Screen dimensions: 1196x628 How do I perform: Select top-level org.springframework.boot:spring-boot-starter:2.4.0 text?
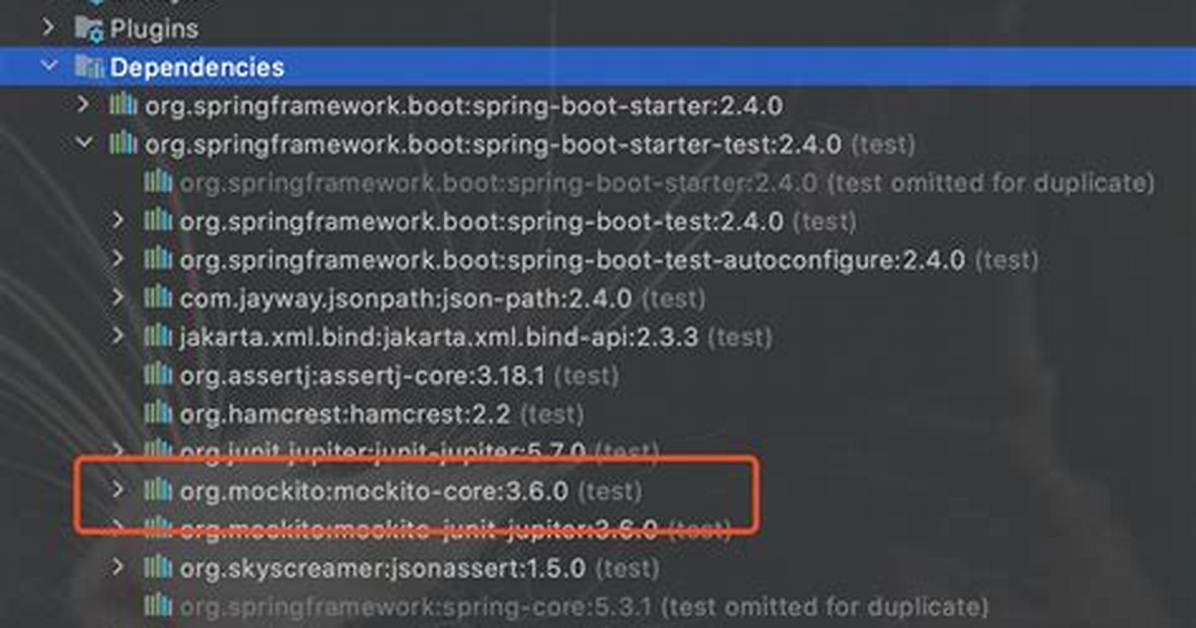pos(464,106)
